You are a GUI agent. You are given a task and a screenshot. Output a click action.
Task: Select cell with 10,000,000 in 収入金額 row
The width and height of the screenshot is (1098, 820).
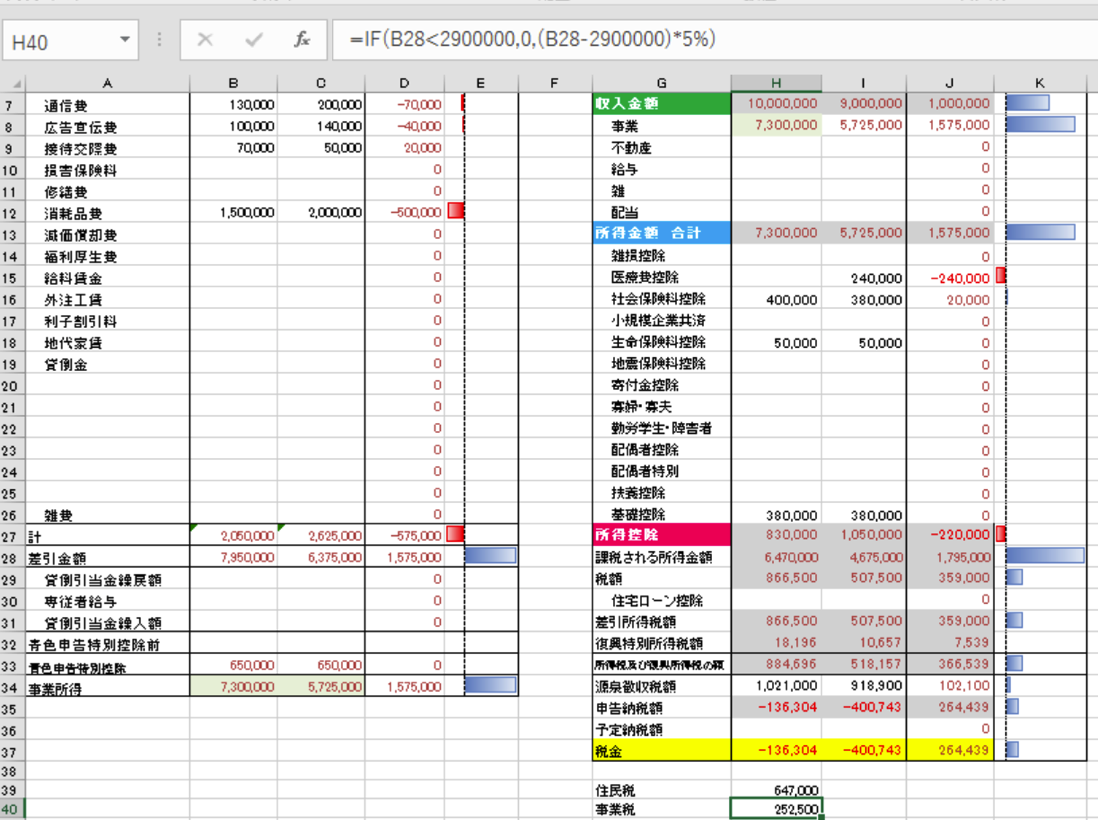(x=776, y=104)
